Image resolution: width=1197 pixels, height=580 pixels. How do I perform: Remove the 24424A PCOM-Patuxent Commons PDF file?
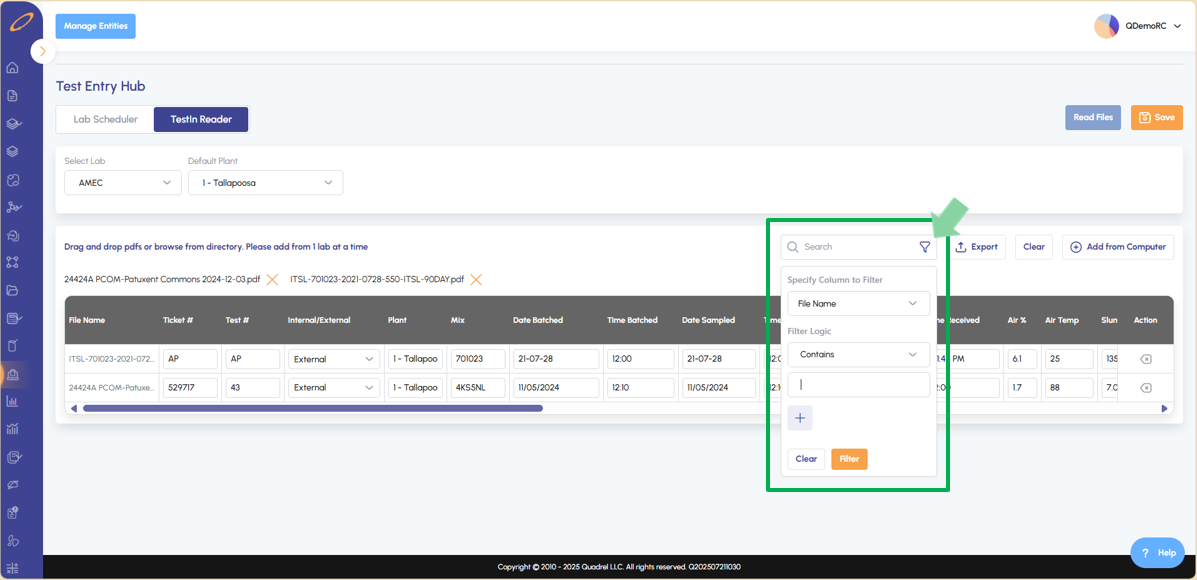coord(272,280)
